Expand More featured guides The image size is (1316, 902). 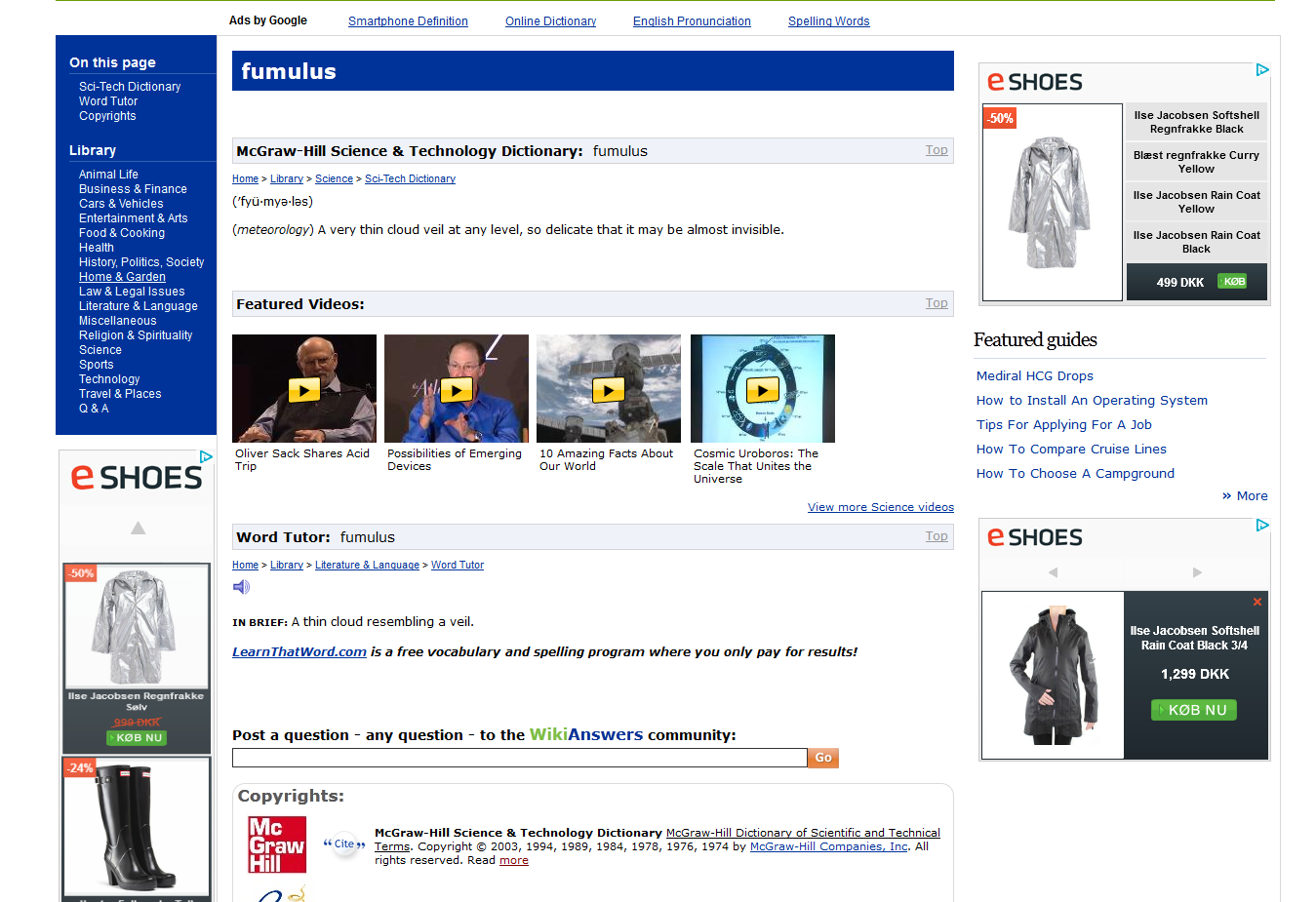pos(1245,496)
